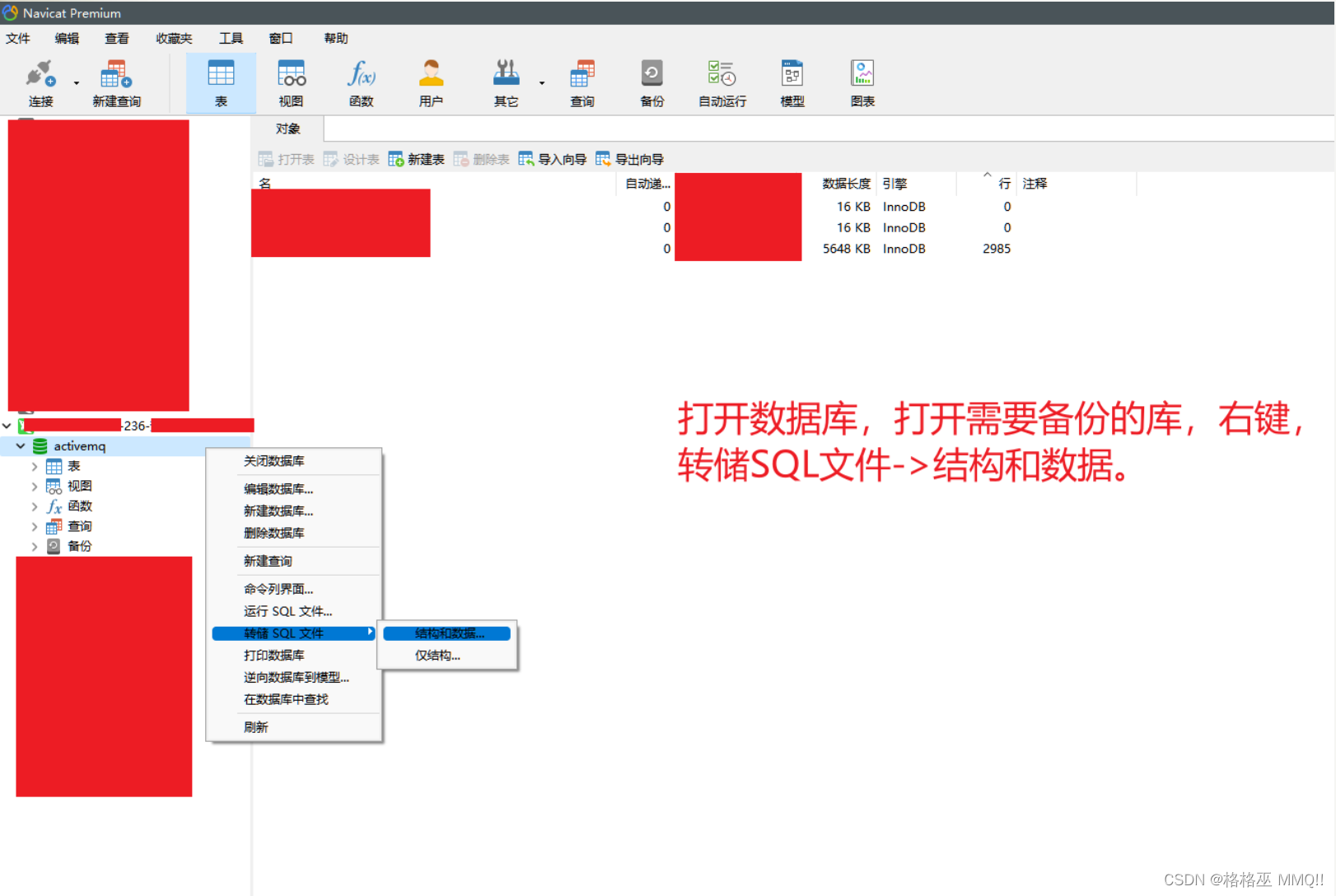Click the 表 tree node icon
The image size is (1336, 896).
coord(54,466)
